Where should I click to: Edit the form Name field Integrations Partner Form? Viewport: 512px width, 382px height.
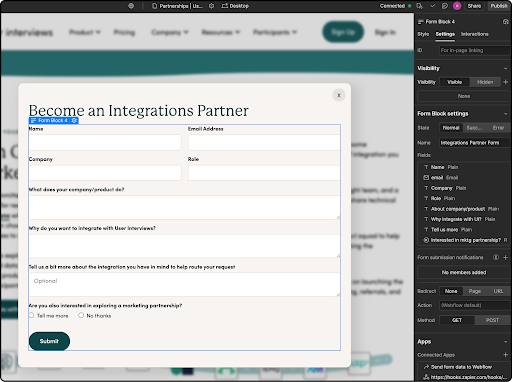[x=474, y=143]
